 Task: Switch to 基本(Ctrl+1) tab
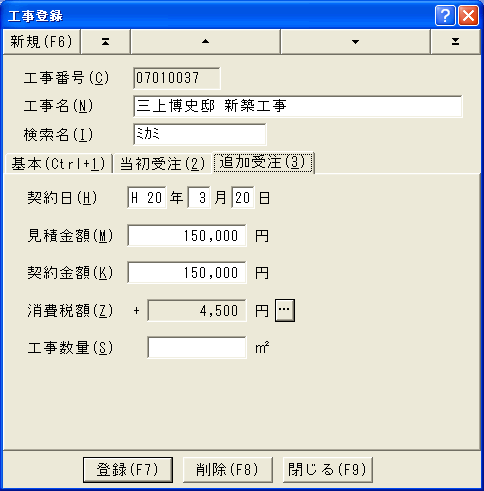pyautogui.click(x=58, y=164)
